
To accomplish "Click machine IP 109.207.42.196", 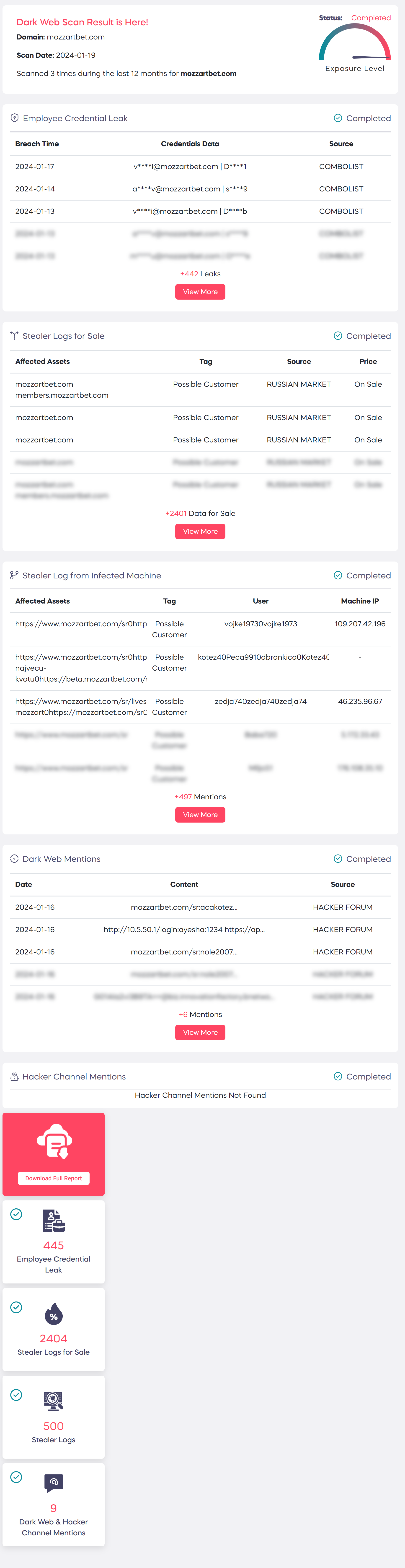I will tap(360, 623).
